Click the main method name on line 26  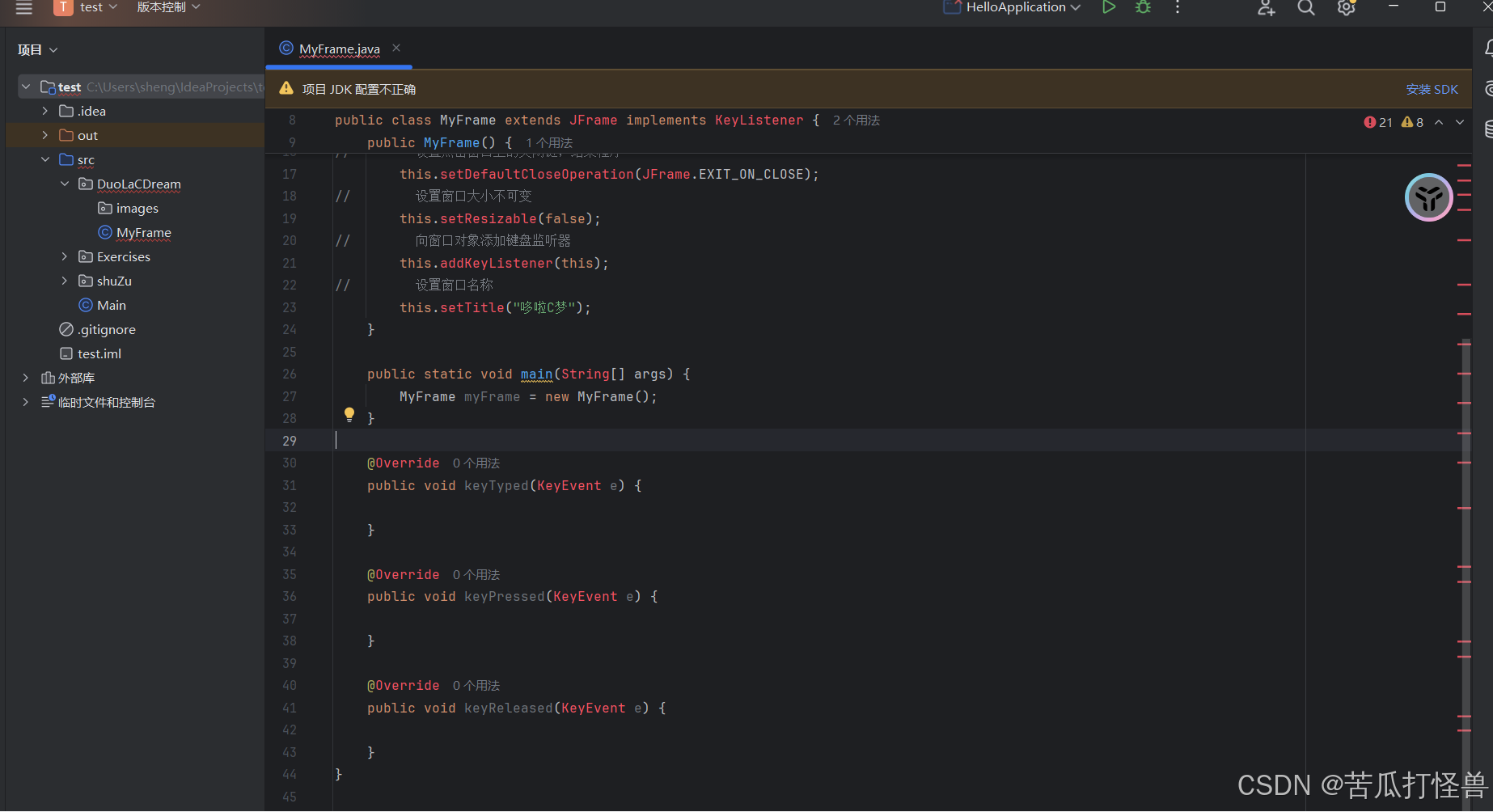(x=536, y=374)
